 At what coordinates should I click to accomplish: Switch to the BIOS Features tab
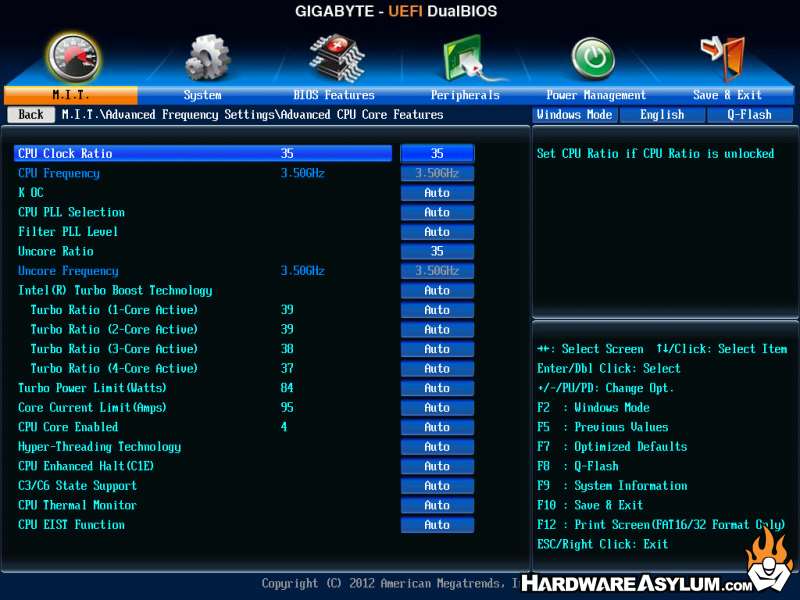coord(334,95)
